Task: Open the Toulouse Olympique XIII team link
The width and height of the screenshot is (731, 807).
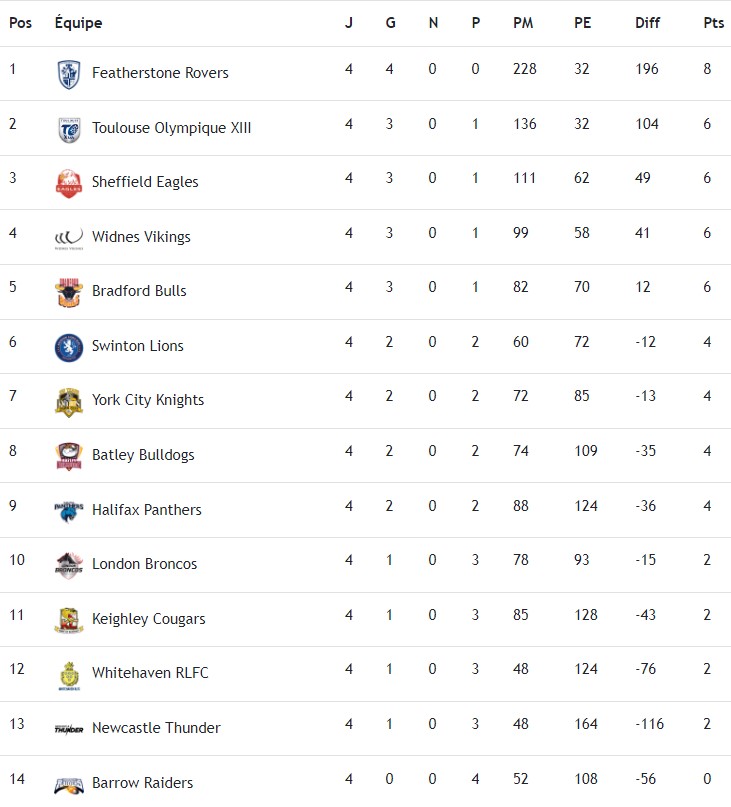Action: pyautogui.click(x=171, y=128)
